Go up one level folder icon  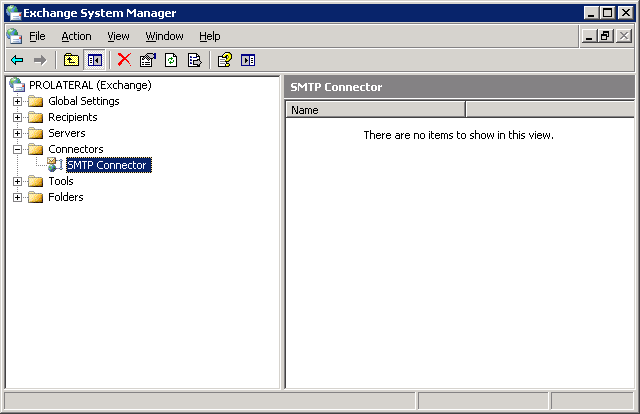tap(71, 60)
